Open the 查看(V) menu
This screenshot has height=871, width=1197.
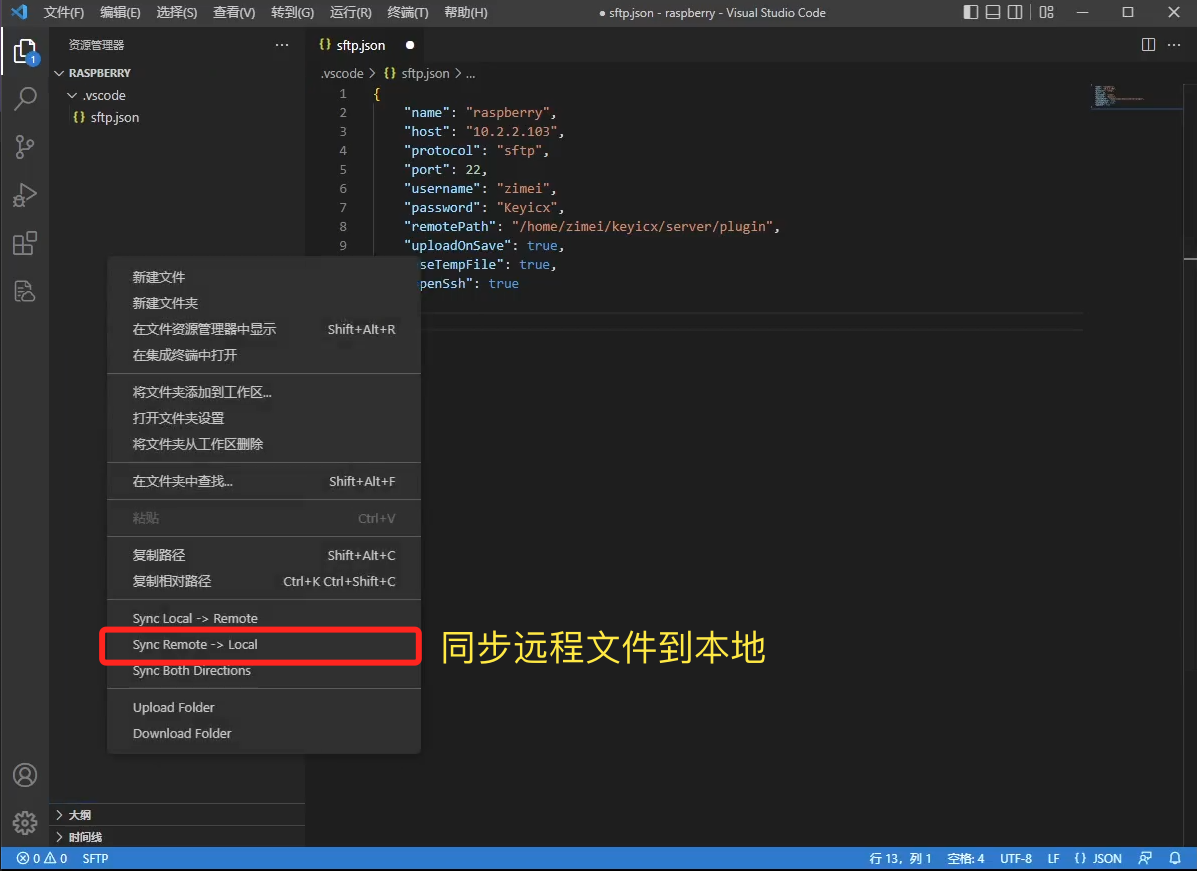[234, 12]
